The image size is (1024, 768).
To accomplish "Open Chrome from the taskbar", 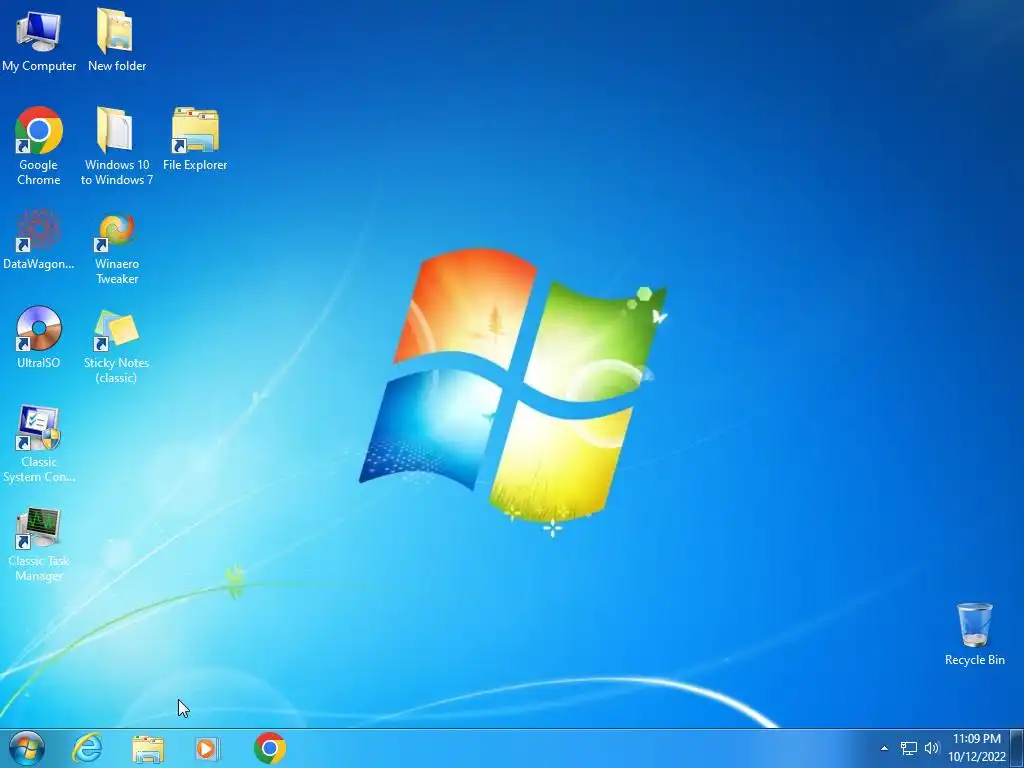I will click(x=270, y=748).
